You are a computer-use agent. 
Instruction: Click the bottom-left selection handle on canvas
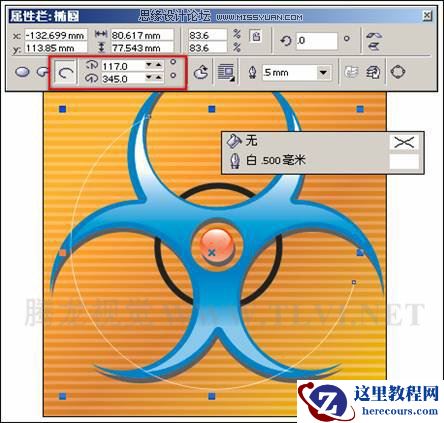pos(63,396)
